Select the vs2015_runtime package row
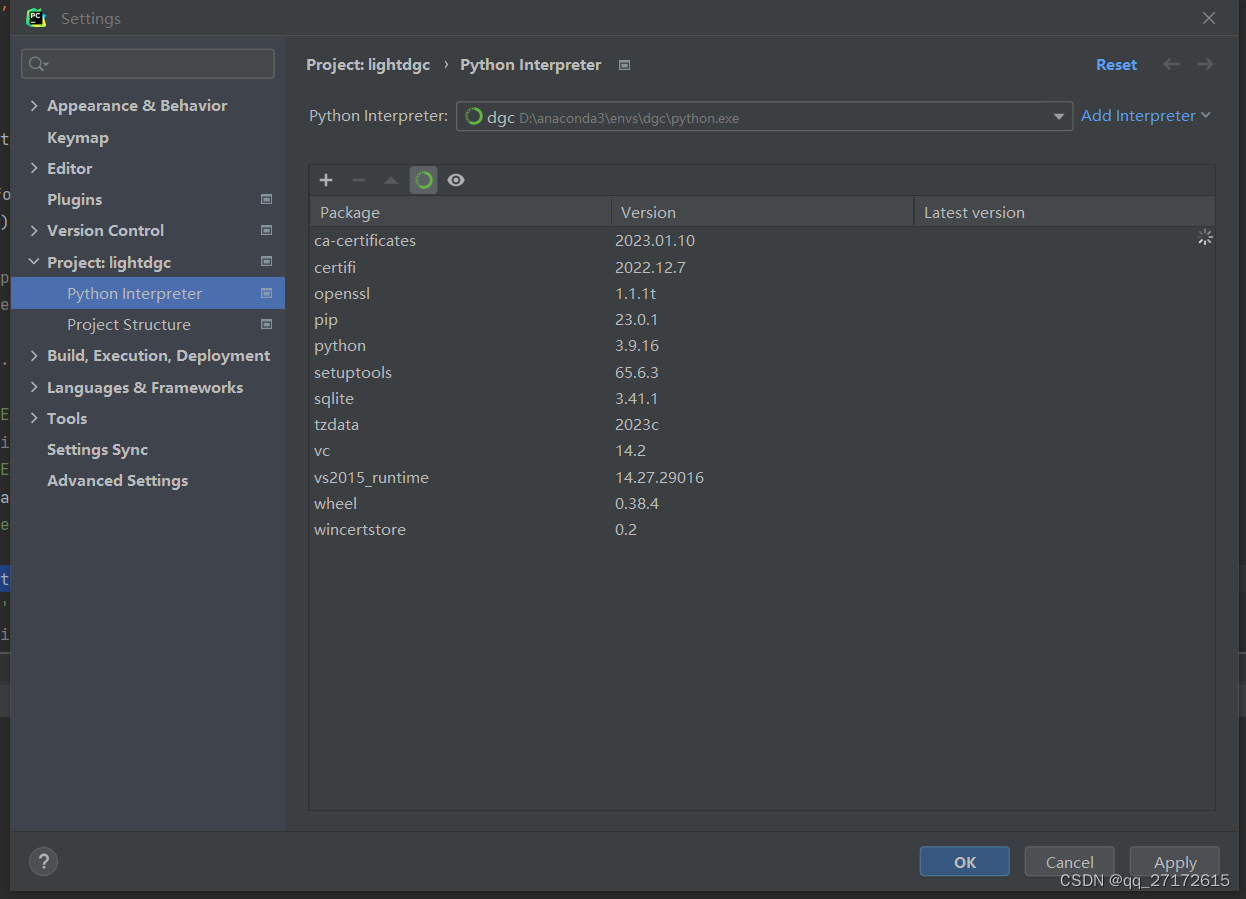The width and height of the screenshot is (1246, 899). [762, 478]
